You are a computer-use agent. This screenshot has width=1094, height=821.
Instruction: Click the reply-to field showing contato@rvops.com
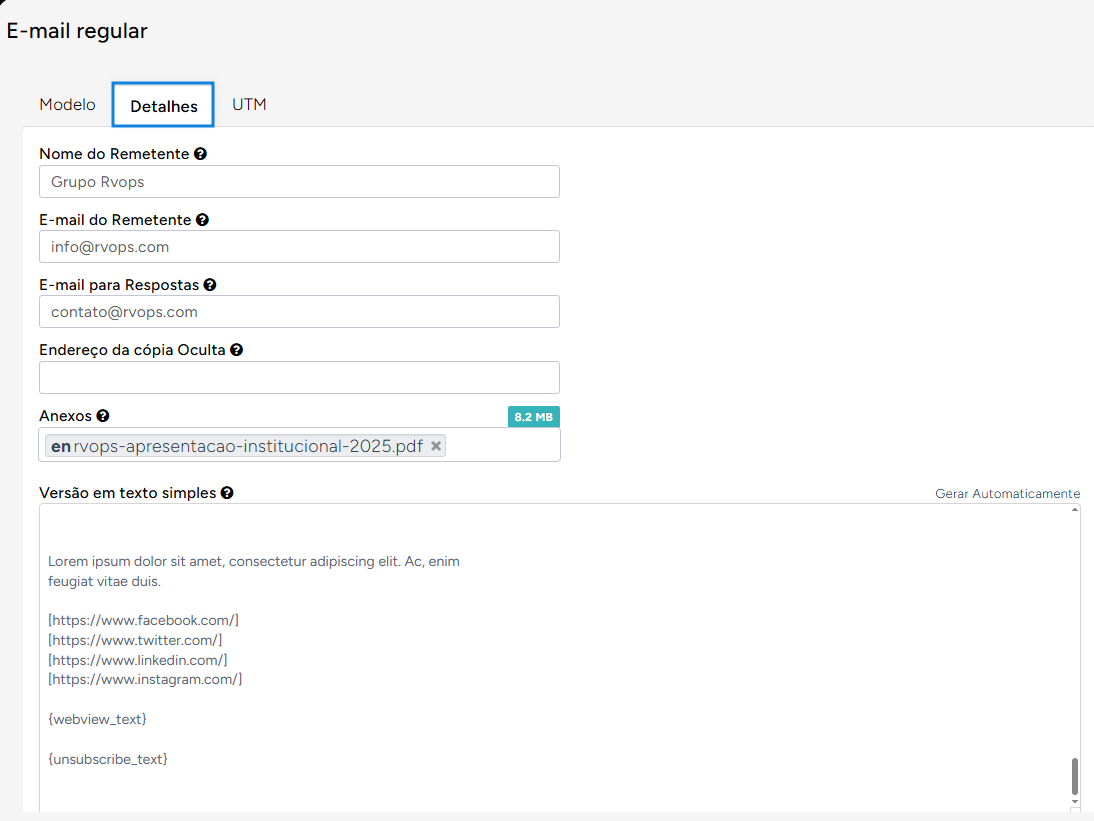299,312
